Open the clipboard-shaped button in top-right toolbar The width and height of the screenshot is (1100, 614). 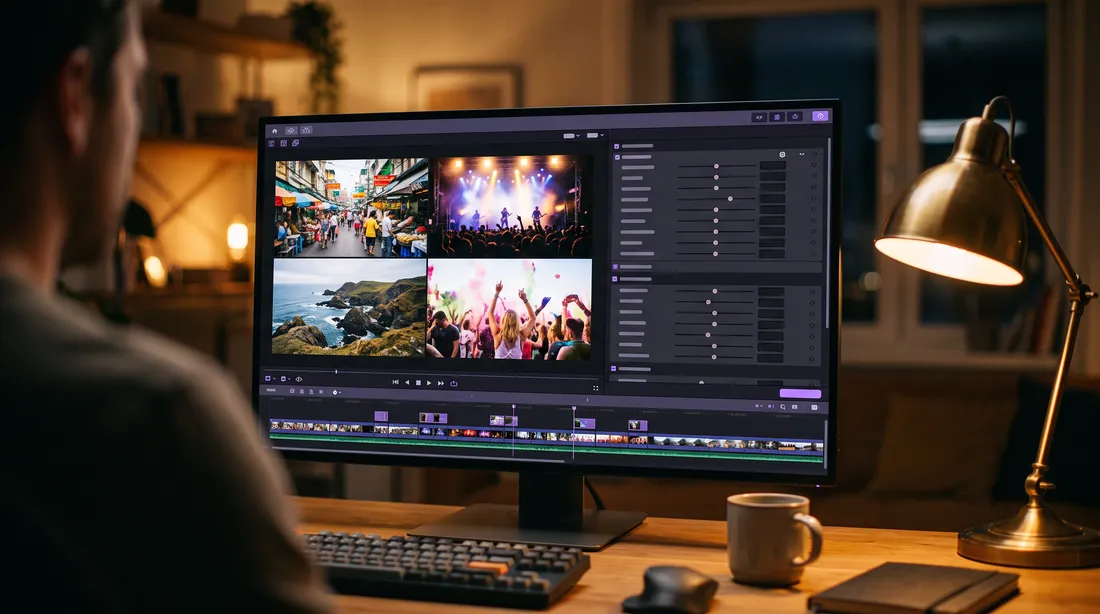point(777,117)
